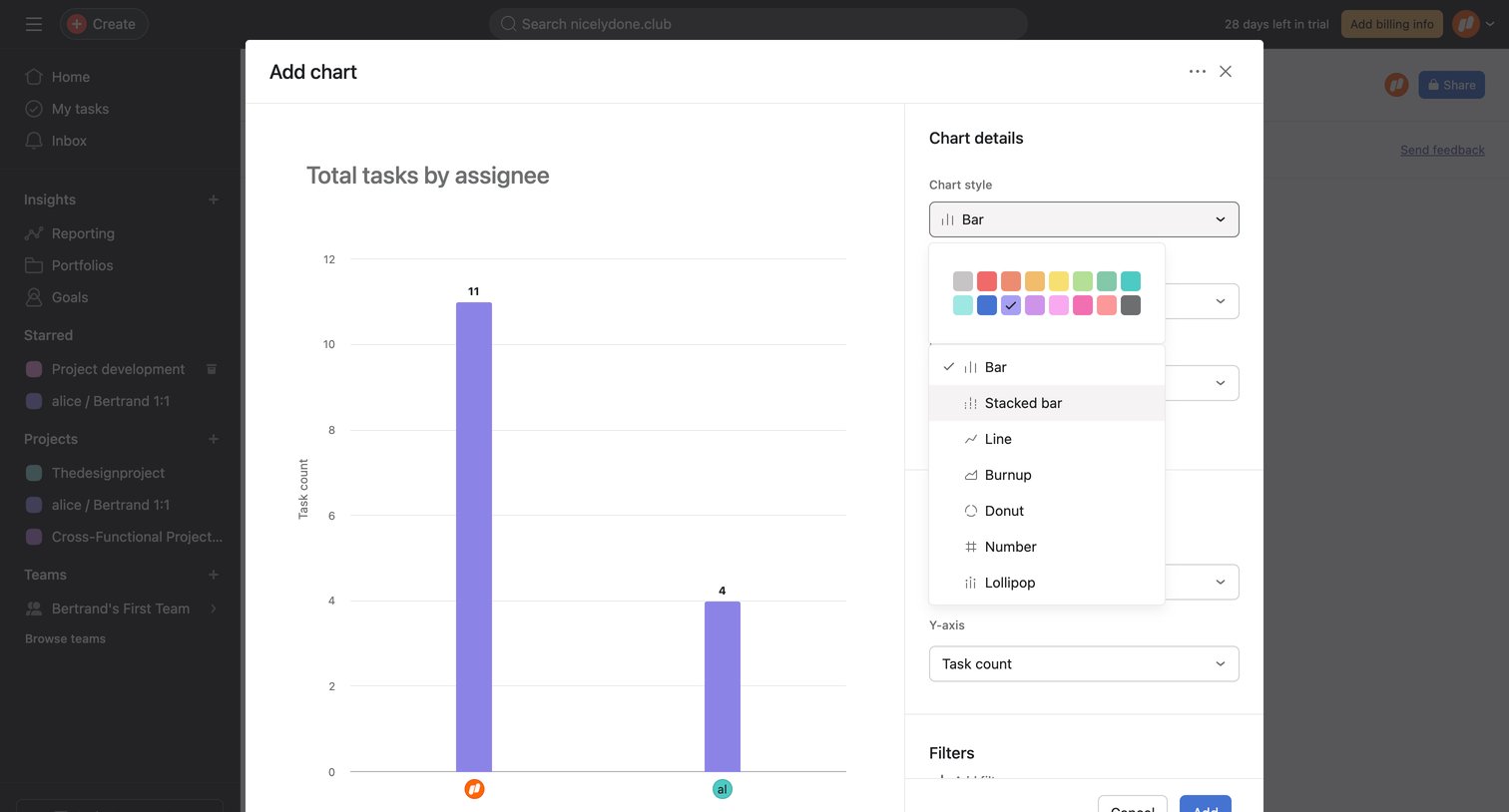Click the chart bar labeled 11

(x=474, y=537)
